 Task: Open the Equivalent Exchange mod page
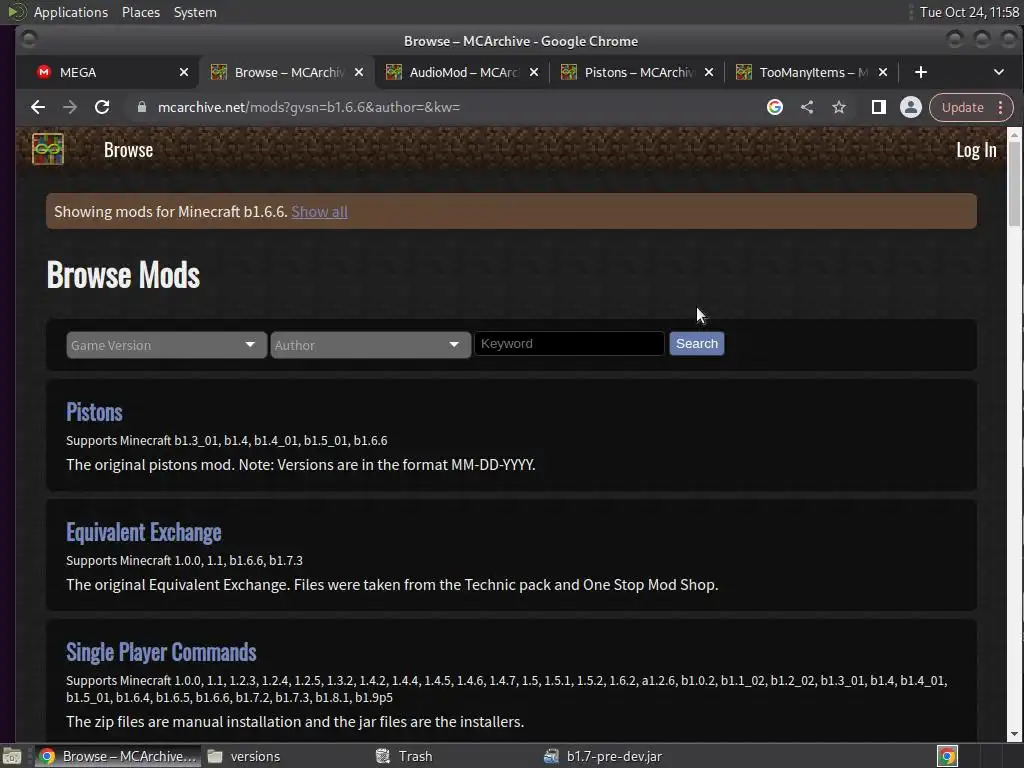pos(144,532)
